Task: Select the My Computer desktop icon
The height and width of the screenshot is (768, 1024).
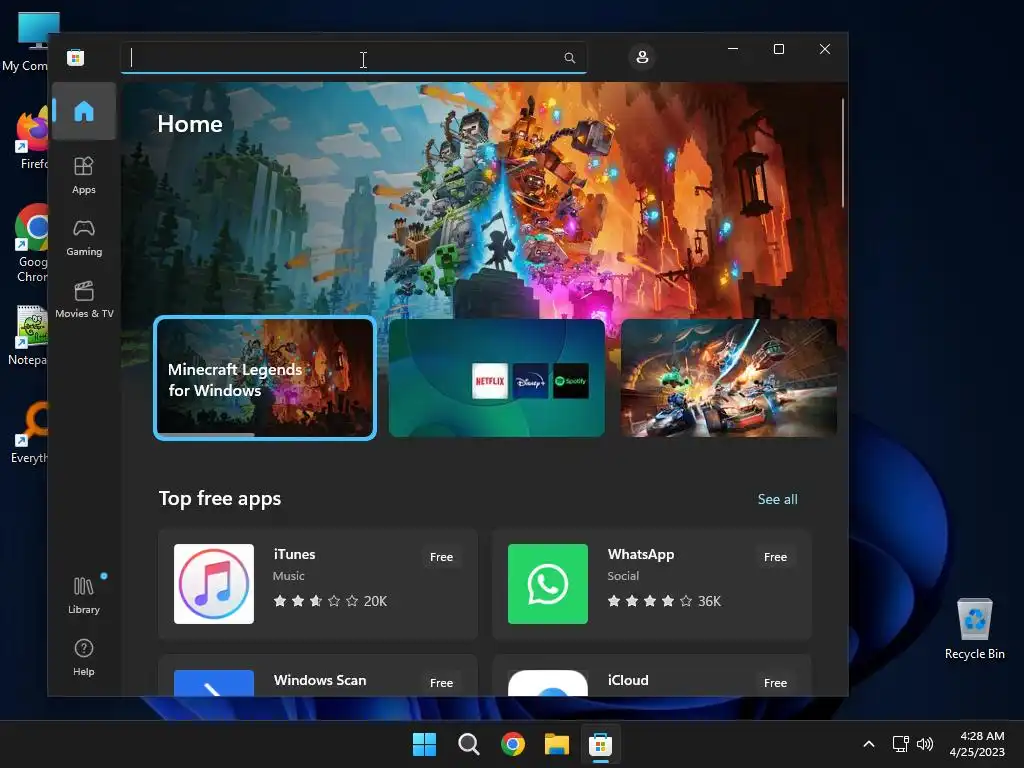Action: (26, 42)
